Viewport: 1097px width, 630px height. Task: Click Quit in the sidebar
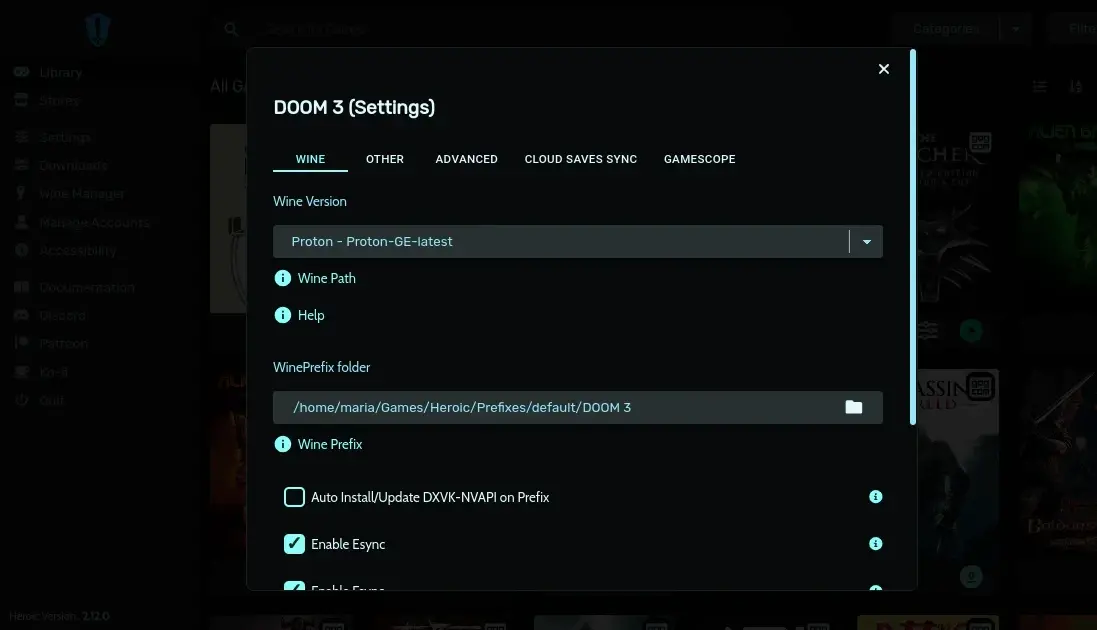click(x=39, y=400)
